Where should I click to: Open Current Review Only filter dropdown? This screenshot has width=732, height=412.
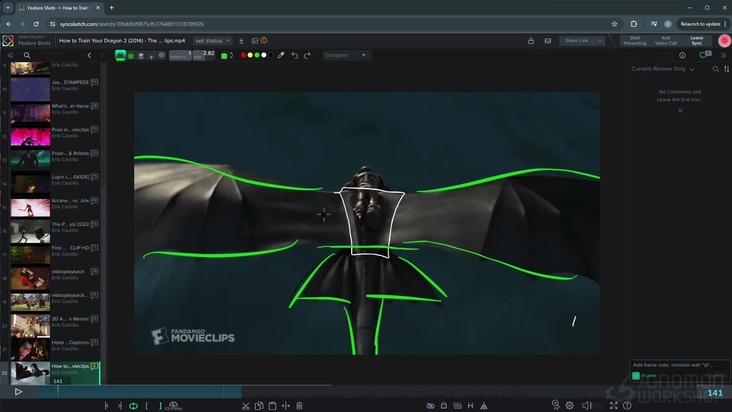pos(663,69)
